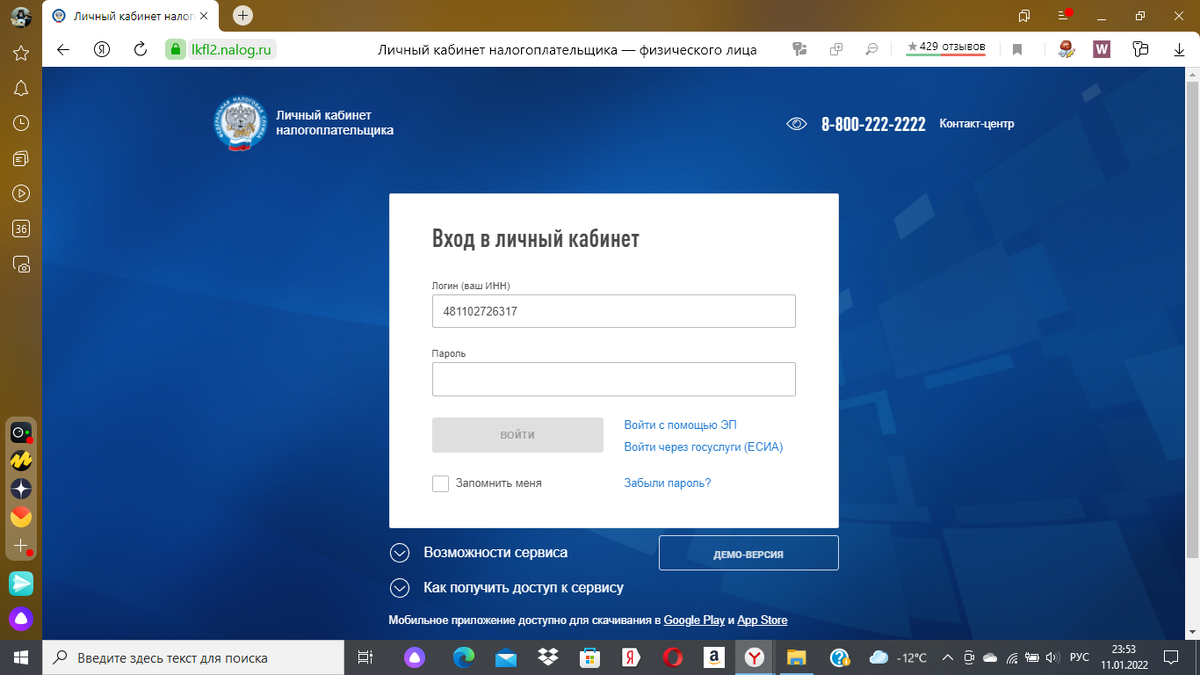The image size is (1200, 675).
Task: Open the favorites star in the sidebar
Action: coord(20,53)
